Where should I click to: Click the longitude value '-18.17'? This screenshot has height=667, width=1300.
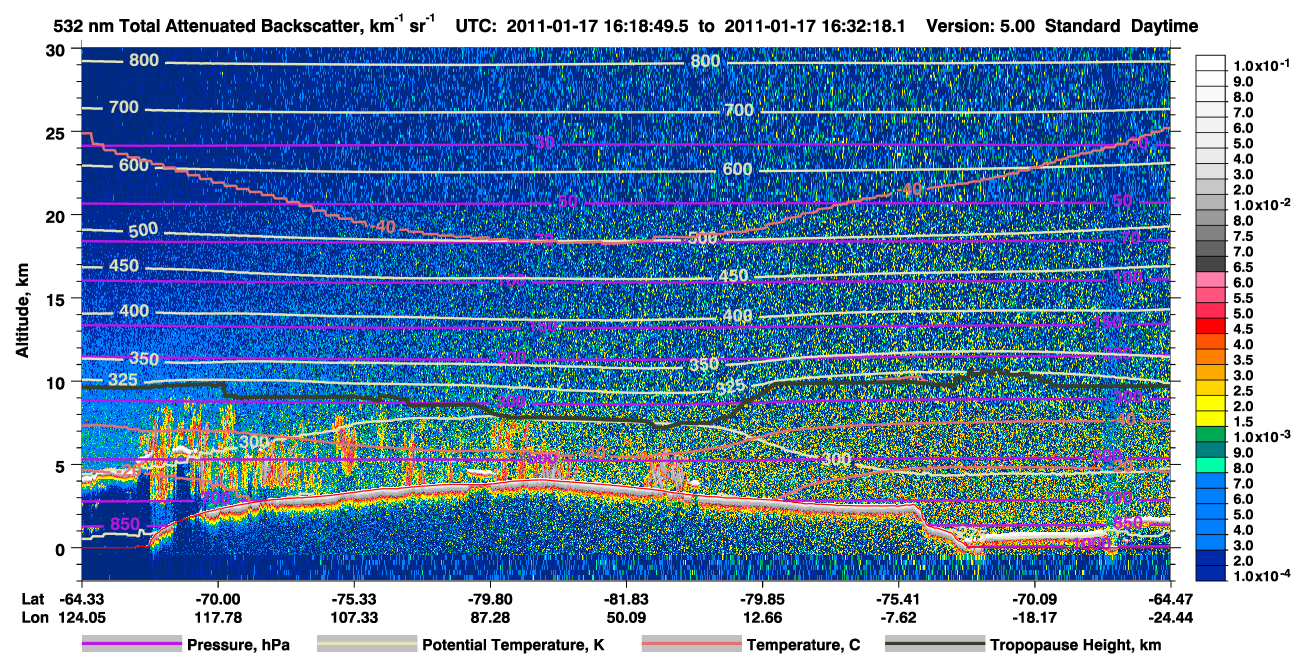tap(1034, 616)
